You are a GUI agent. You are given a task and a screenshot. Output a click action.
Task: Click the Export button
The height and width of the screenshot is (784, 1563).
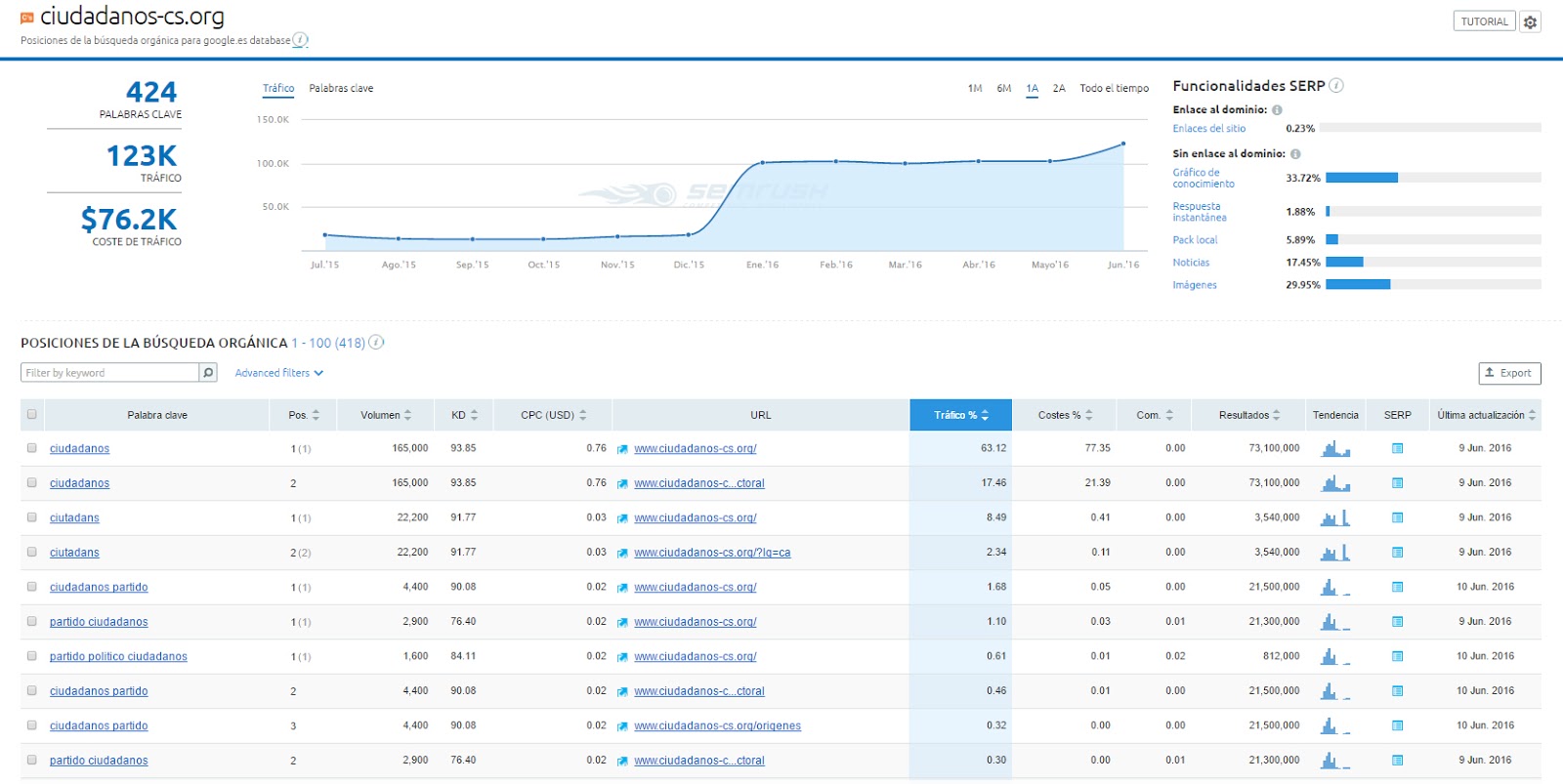pos(1509,373)
